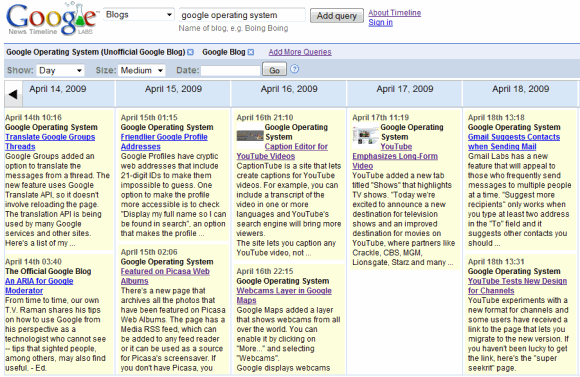Image resolution: width=580 pixels, height=377 pixels.
Task: Choose Add More Queries link
Action: [300, 52]
